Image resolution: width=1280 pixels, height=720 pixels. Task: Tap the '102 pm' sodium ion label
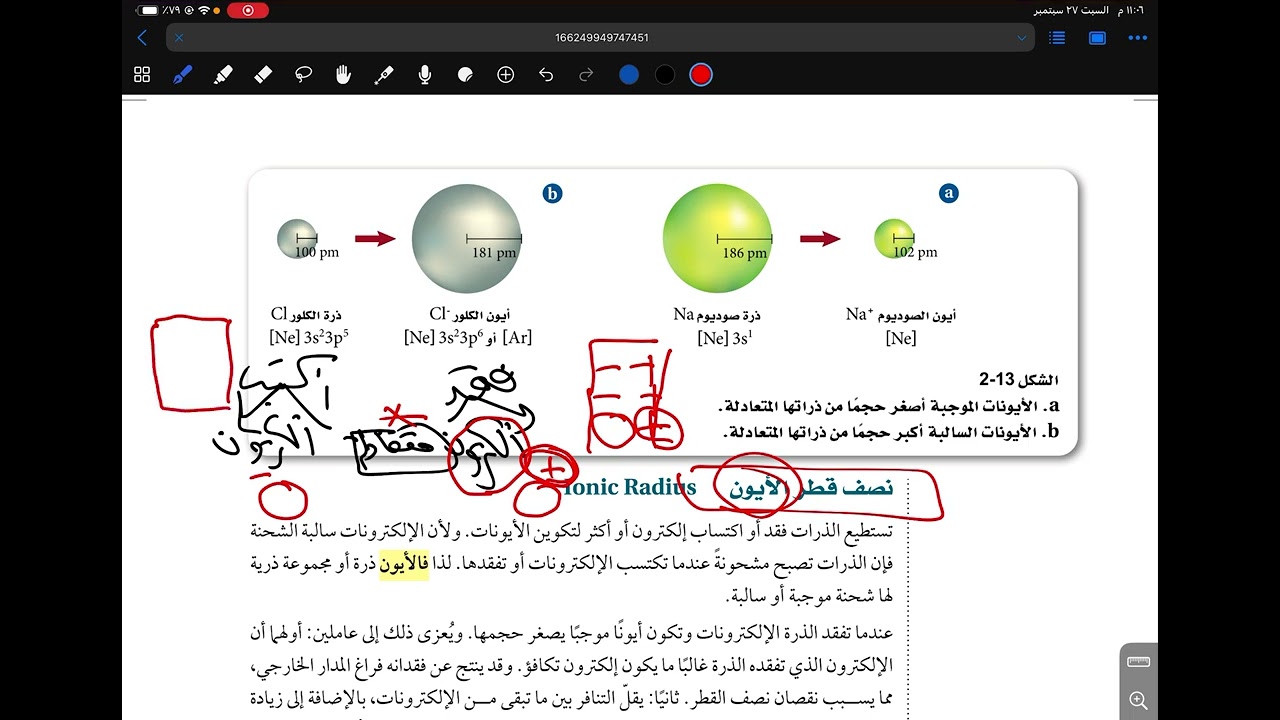(x=915, y=252)
